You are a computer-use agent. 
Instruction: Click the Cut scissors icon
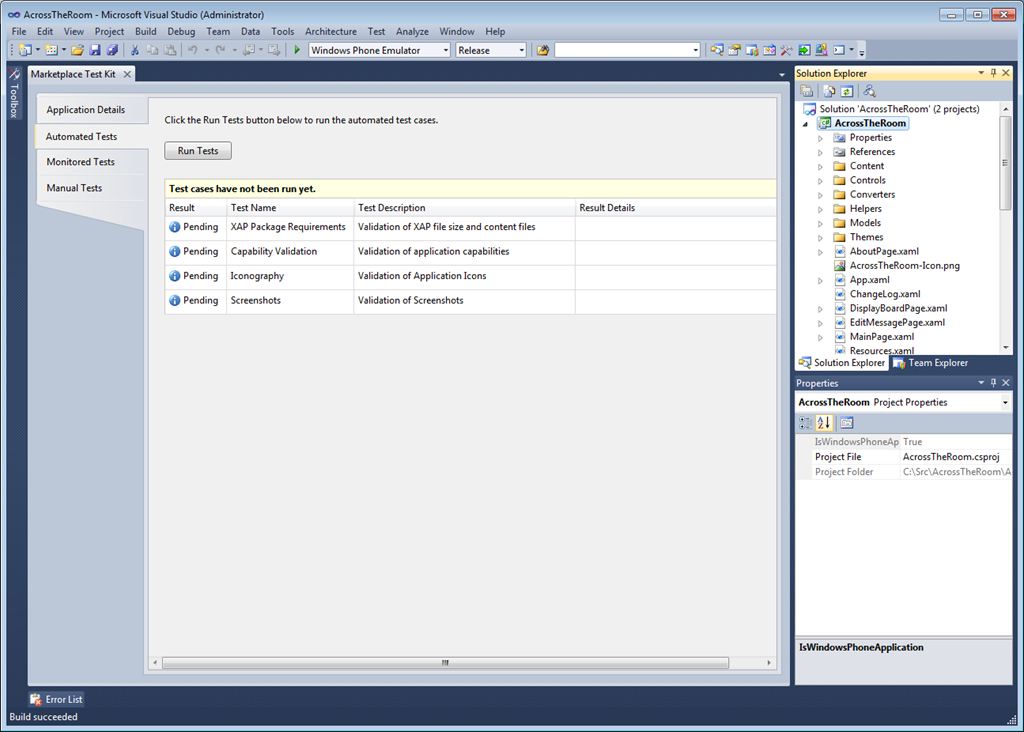point(135,50)
